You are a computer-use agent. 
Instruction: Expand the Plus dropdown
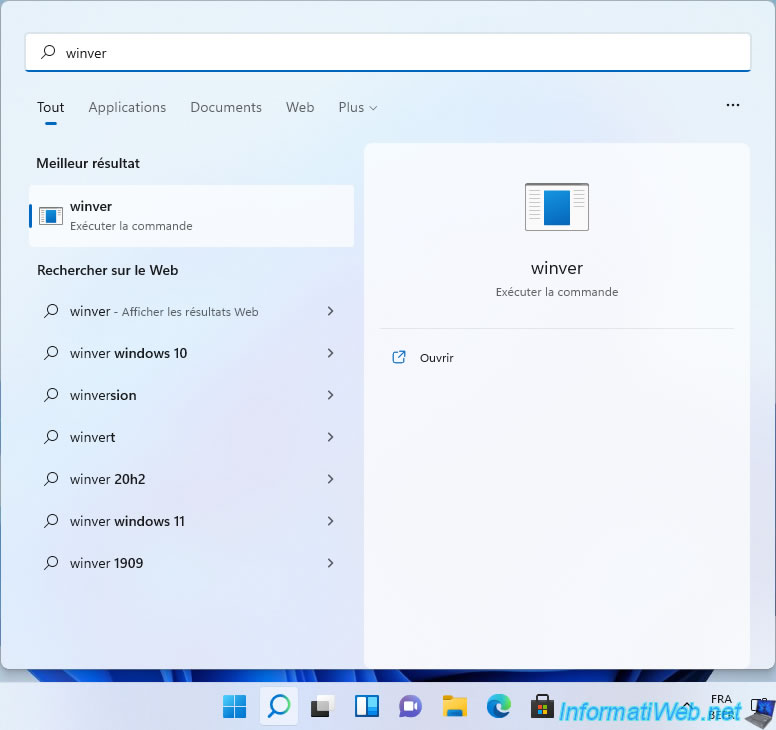(x=358, y=107)
